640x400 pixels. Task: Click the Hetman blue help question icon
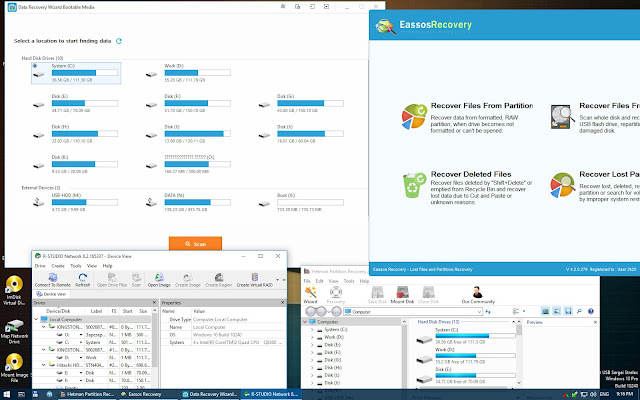pos(590,311)
